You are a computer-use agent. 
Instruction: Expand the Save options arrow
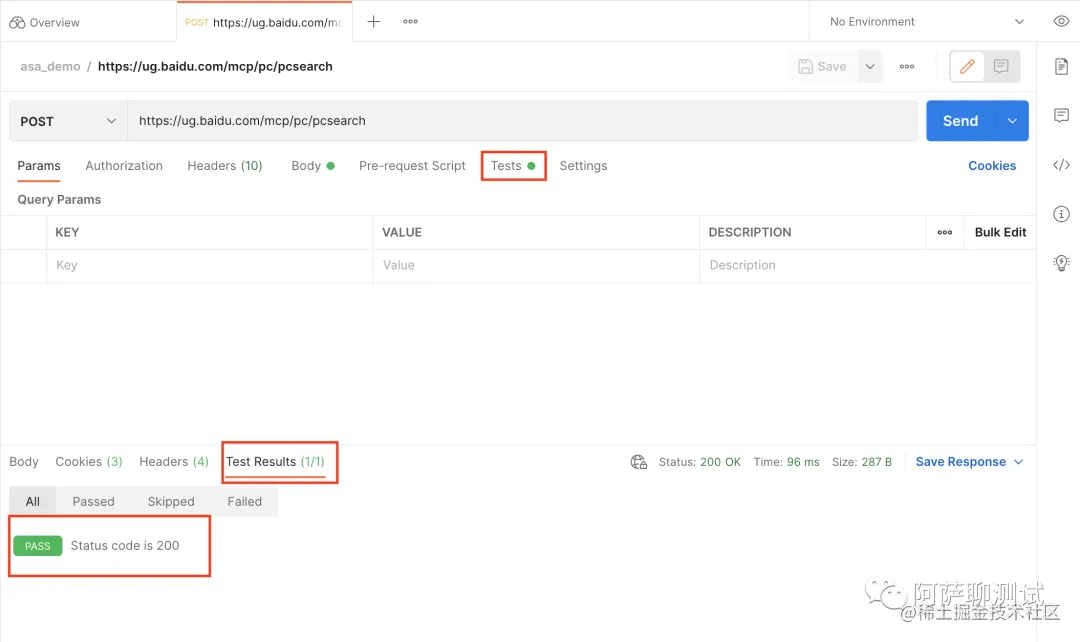pos(870,66)
